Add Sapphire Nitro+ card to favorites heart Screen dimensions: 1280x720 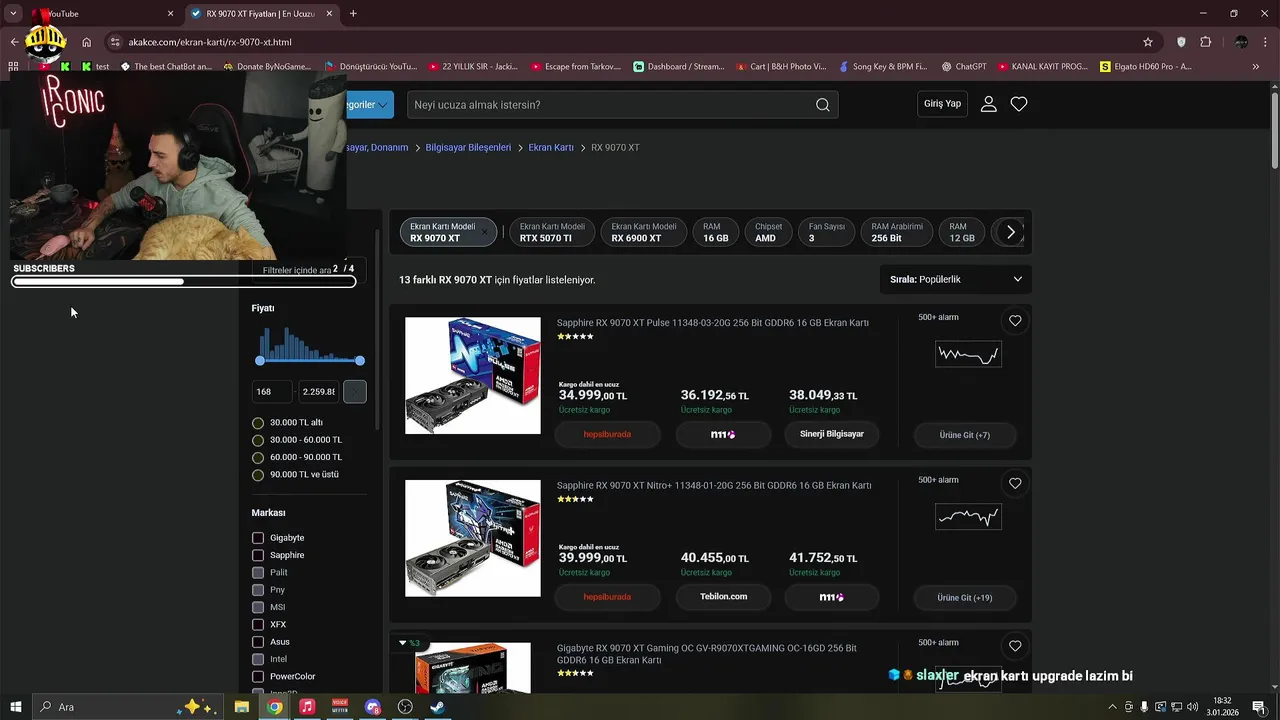pyautogui.click(x=1015, y=483)
